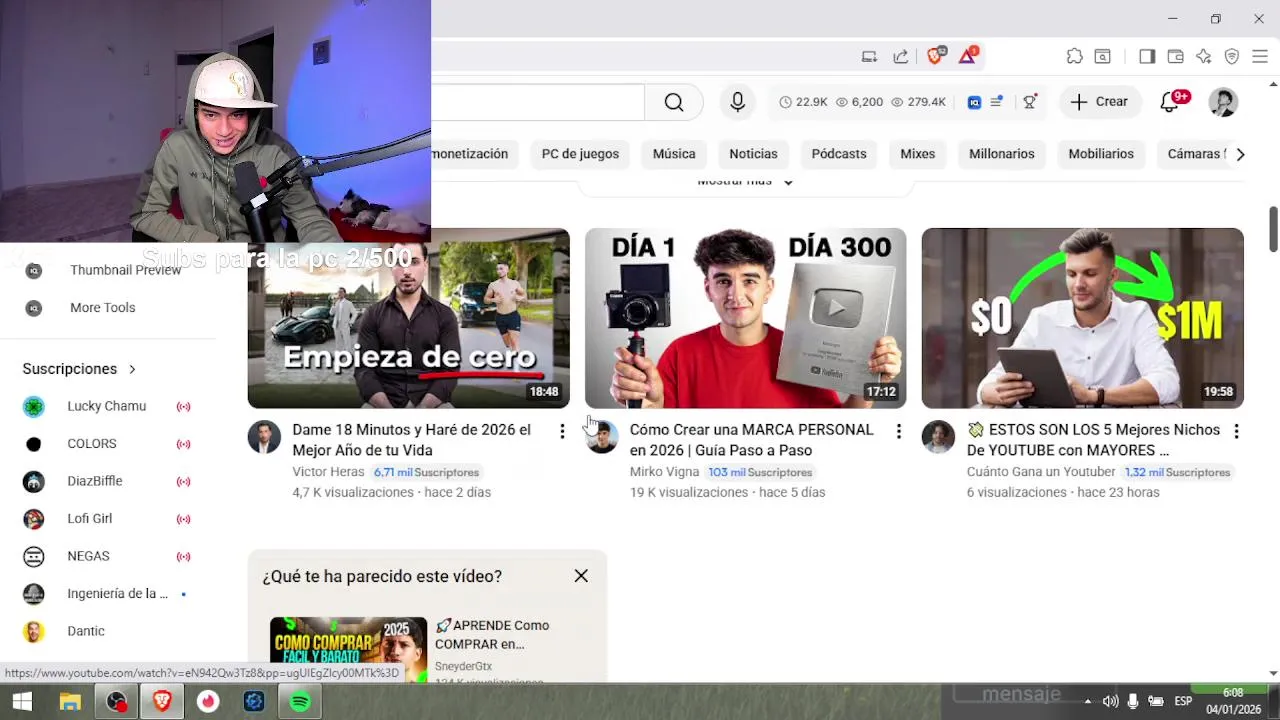The height and width of the screenshot is (720, 1280).
Task: Select the Millonarios chip
Action: pos(1001,154)
